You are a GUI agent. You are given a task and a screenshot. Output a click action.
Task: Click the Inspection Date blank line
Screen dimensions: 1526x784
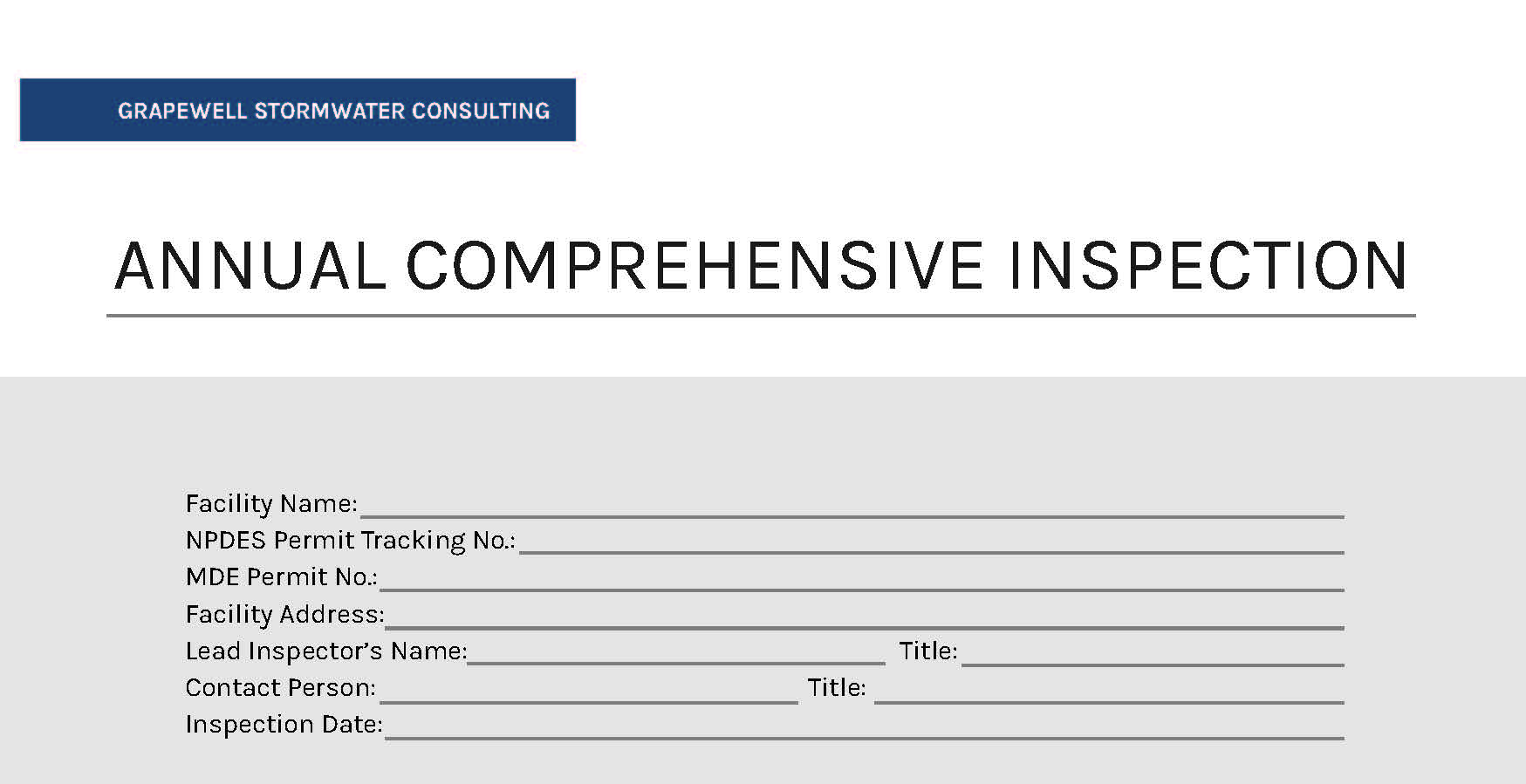click(x=865, y=726)
